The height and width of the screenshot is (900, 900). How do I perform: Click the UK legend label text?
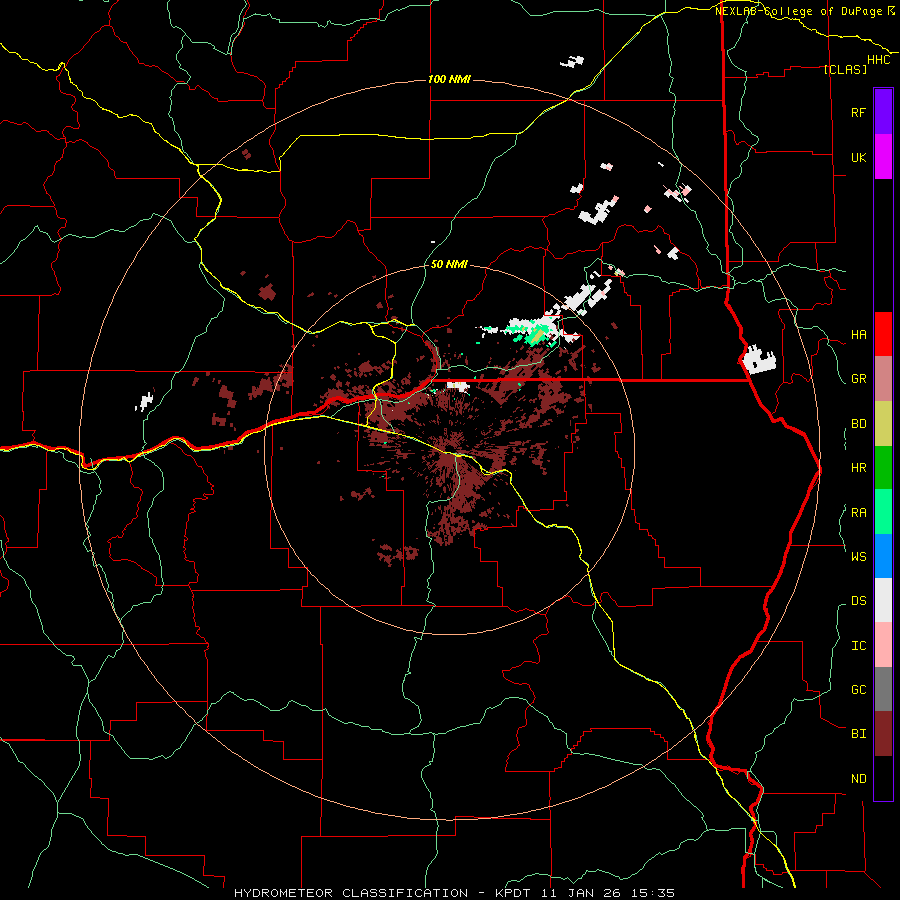pyautogui.click(x=858, y=157)
